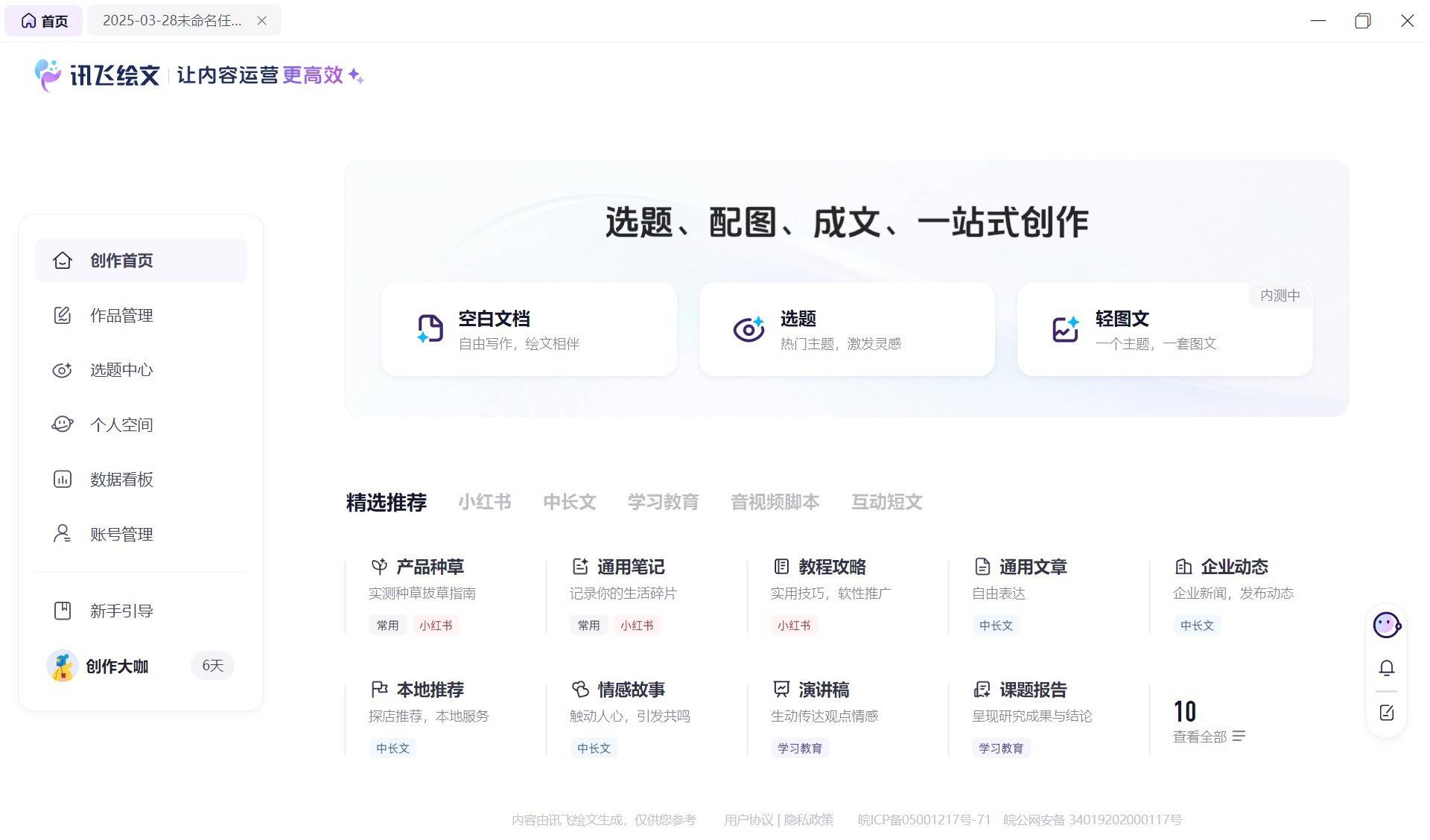
Task: Click the 6天 membership badge
Action: click(213, 666)
